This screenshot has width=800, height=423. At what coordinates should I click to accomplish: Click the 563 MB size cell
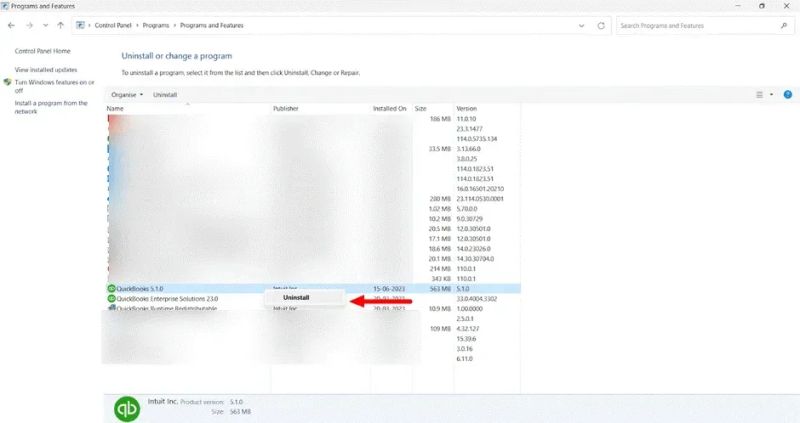click(x=441, y=289)
